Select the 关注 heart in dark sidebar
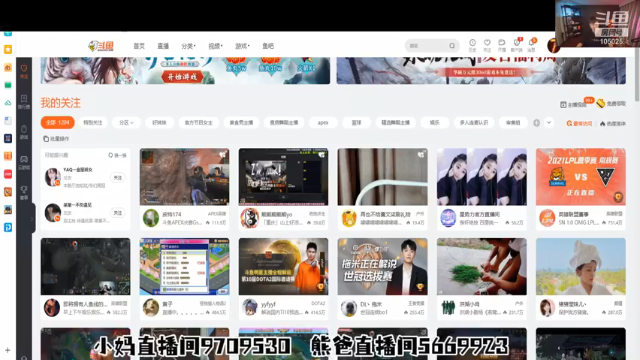The height and width of the screenshot is (360, 640). coord(24,71)
